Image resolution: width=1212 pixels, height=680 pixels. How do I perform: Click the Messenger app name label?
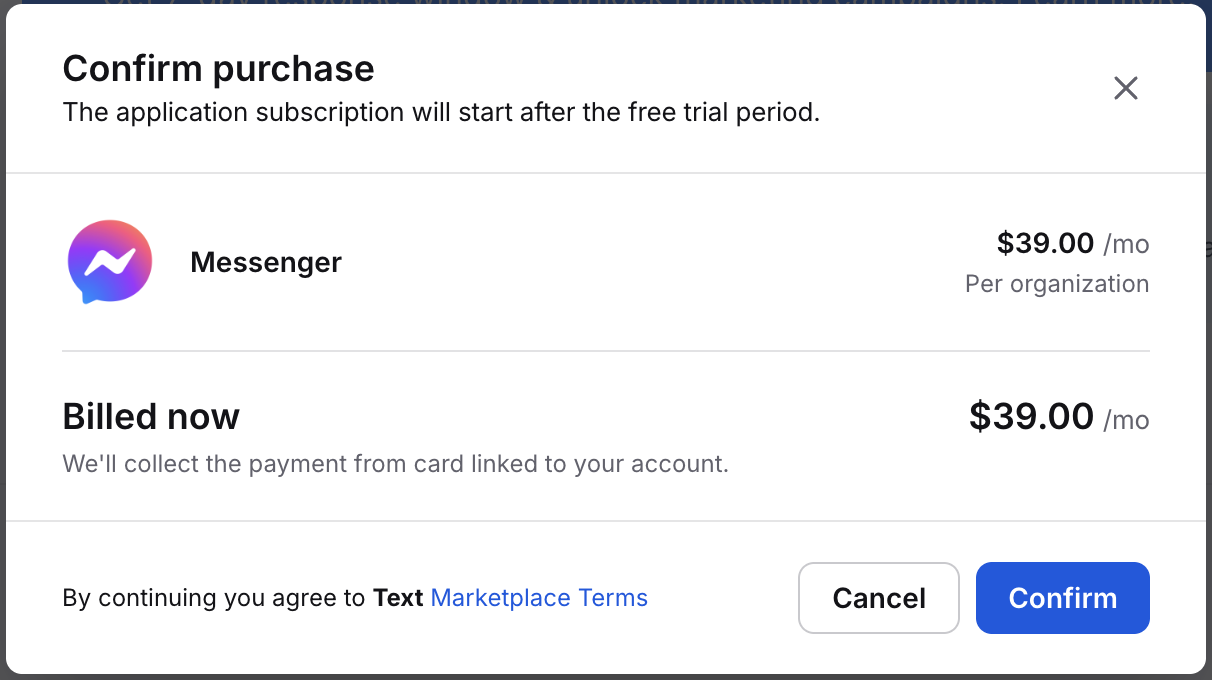266,263
